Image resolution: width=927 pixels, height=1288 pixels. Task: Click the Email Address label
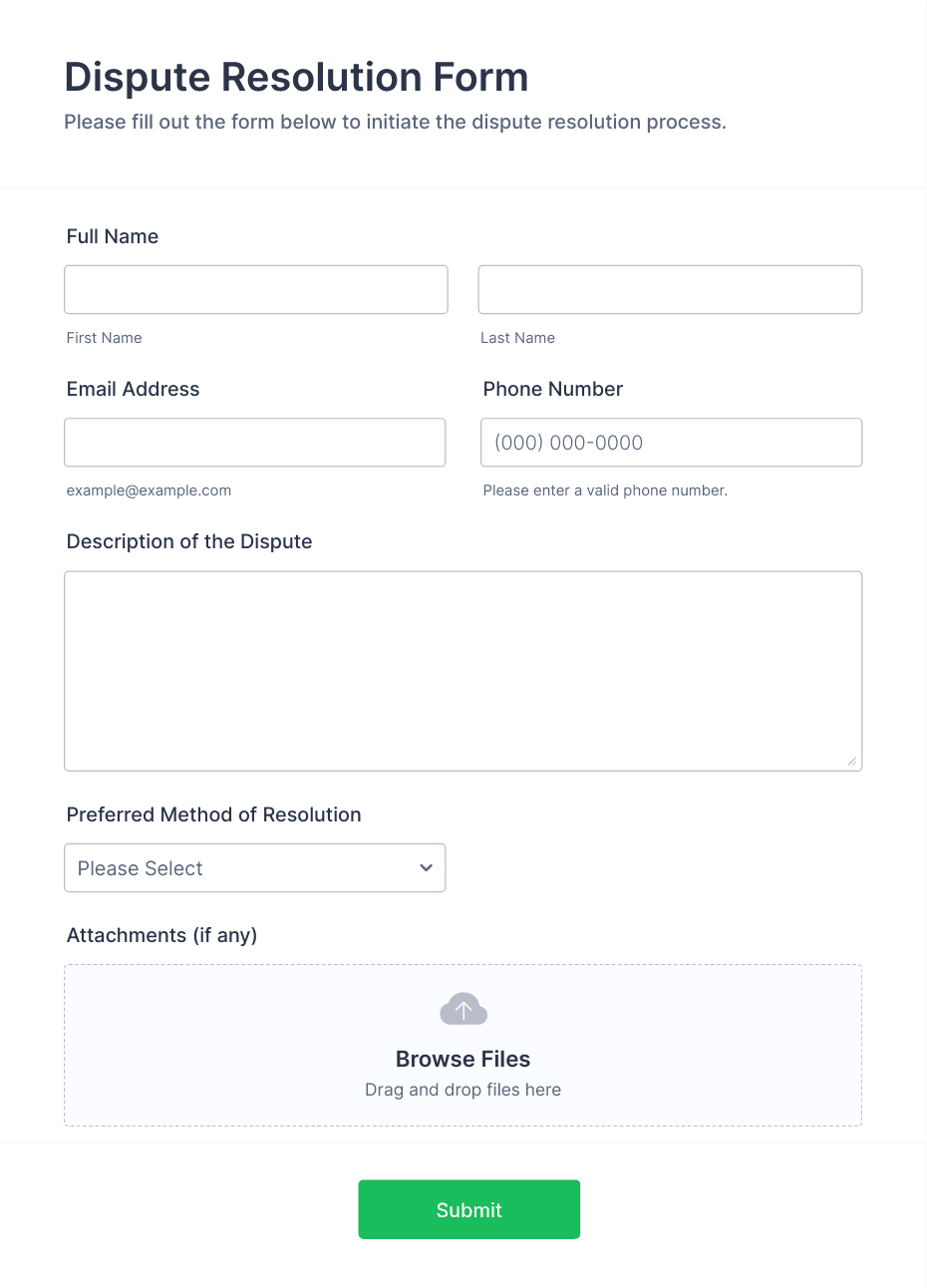[x=133, y=389]
